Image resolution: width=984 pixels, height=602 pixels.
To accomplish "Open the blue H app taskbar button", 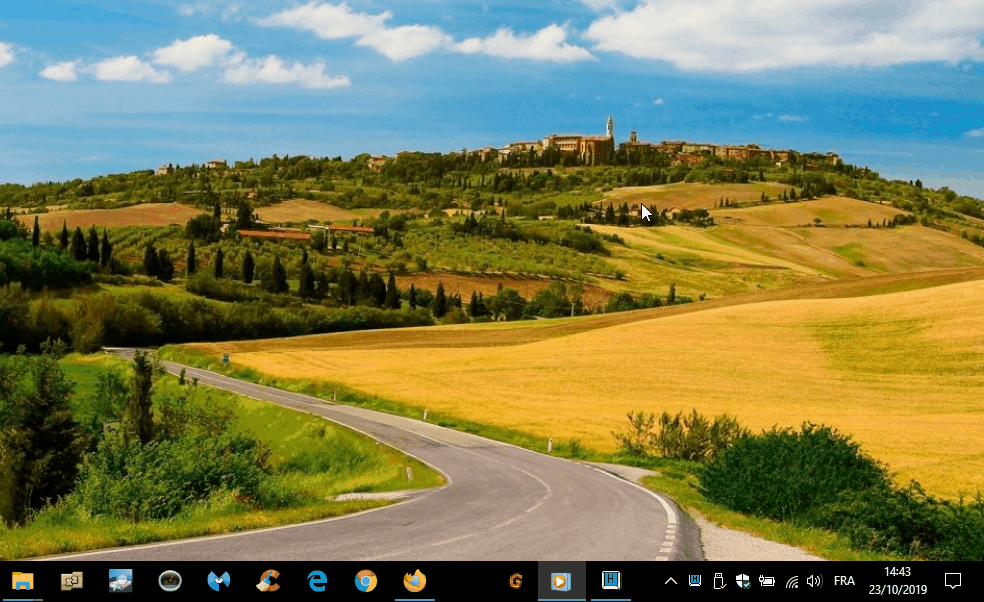I will click(x=611, y=581).
